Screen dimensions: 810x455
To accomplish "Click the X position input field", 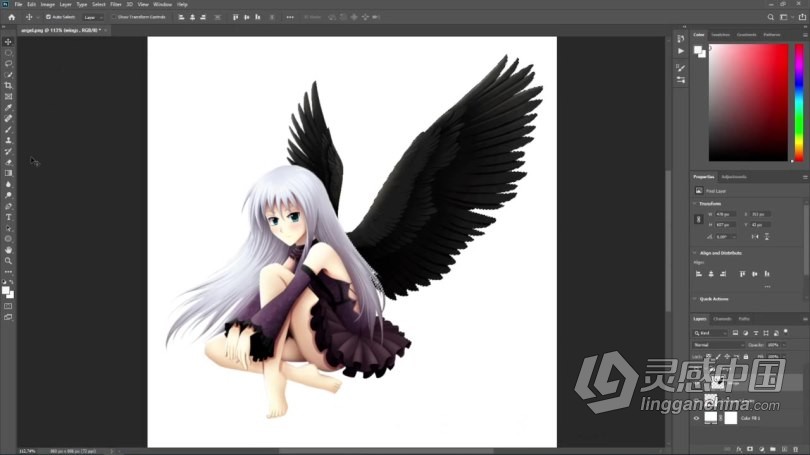I will pos(760,214).
